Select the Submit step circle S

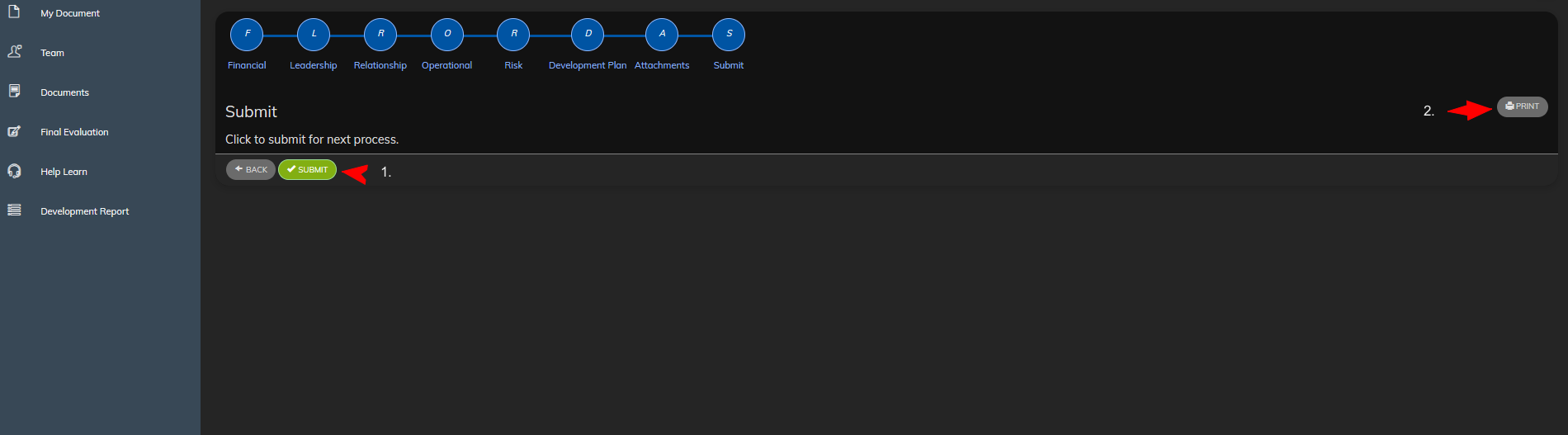coord(729,35)
